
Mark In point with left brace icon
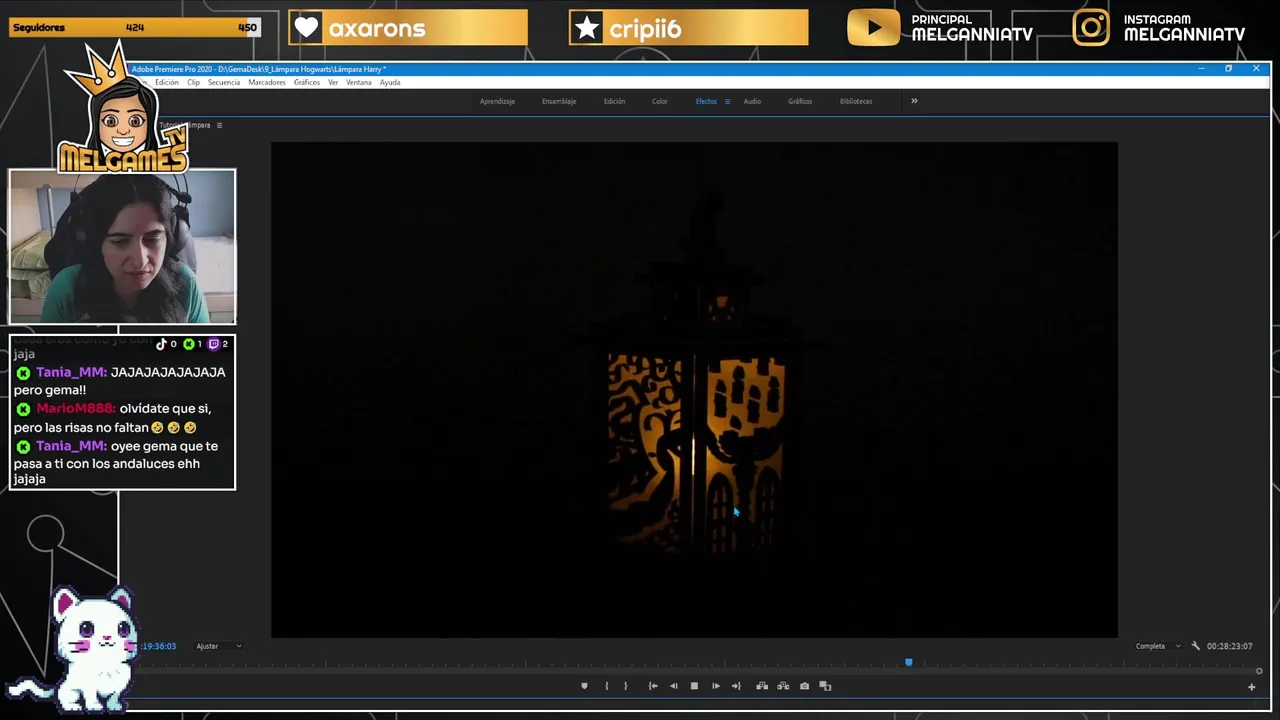pos(606,686)
